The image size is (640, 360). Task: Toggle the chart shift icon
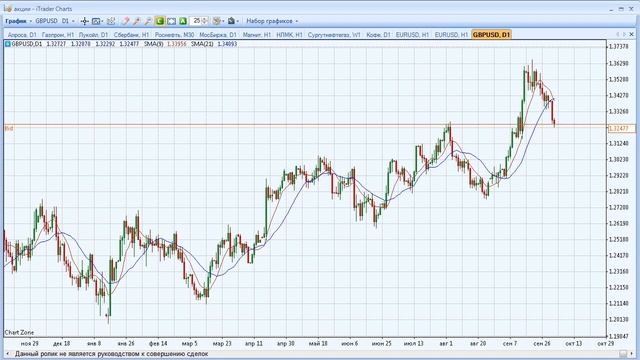tap(171, 21)
